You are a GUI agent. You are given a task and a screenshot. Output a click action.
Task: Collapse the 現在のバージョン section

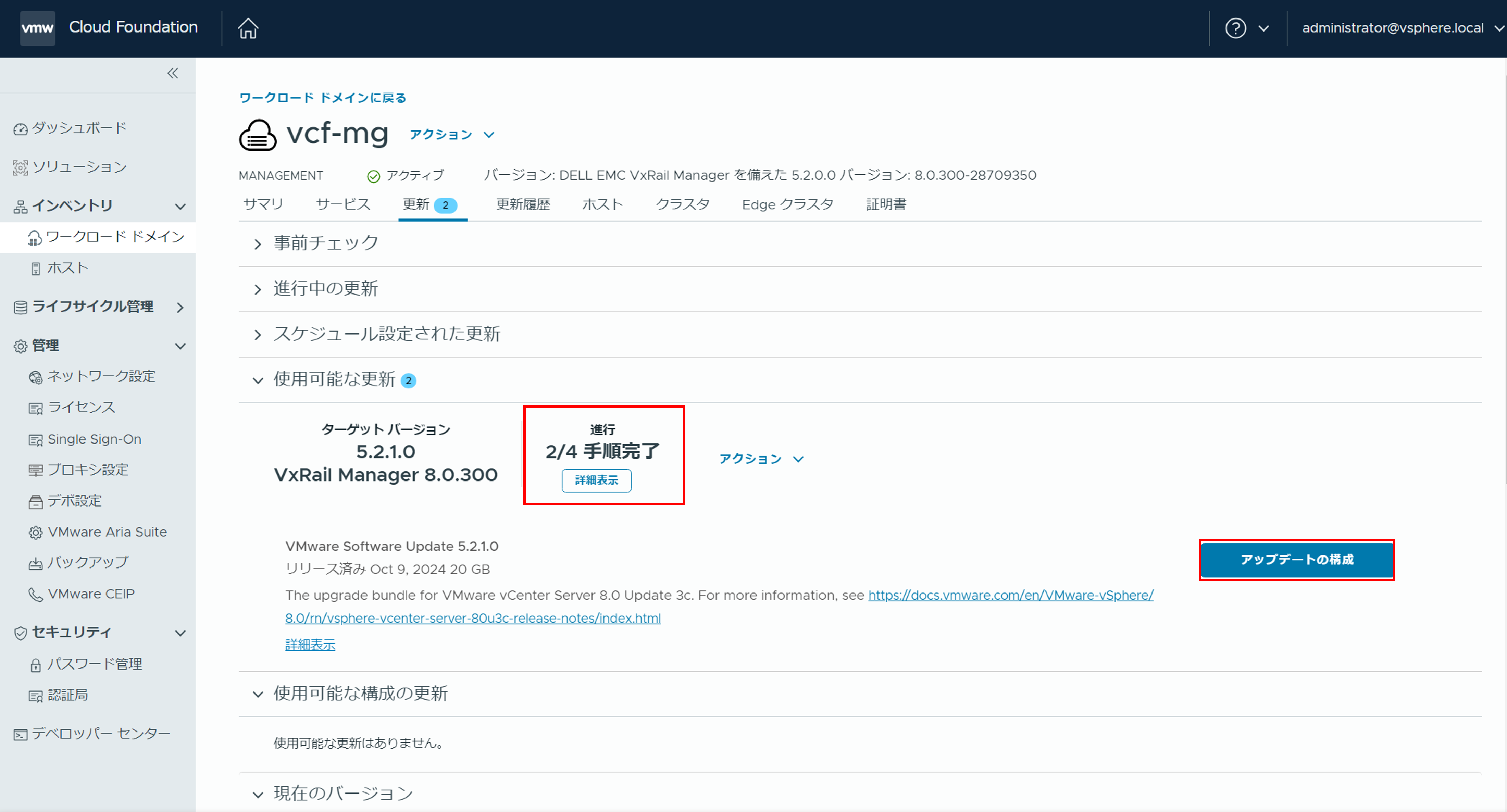(x=258, y=795)
